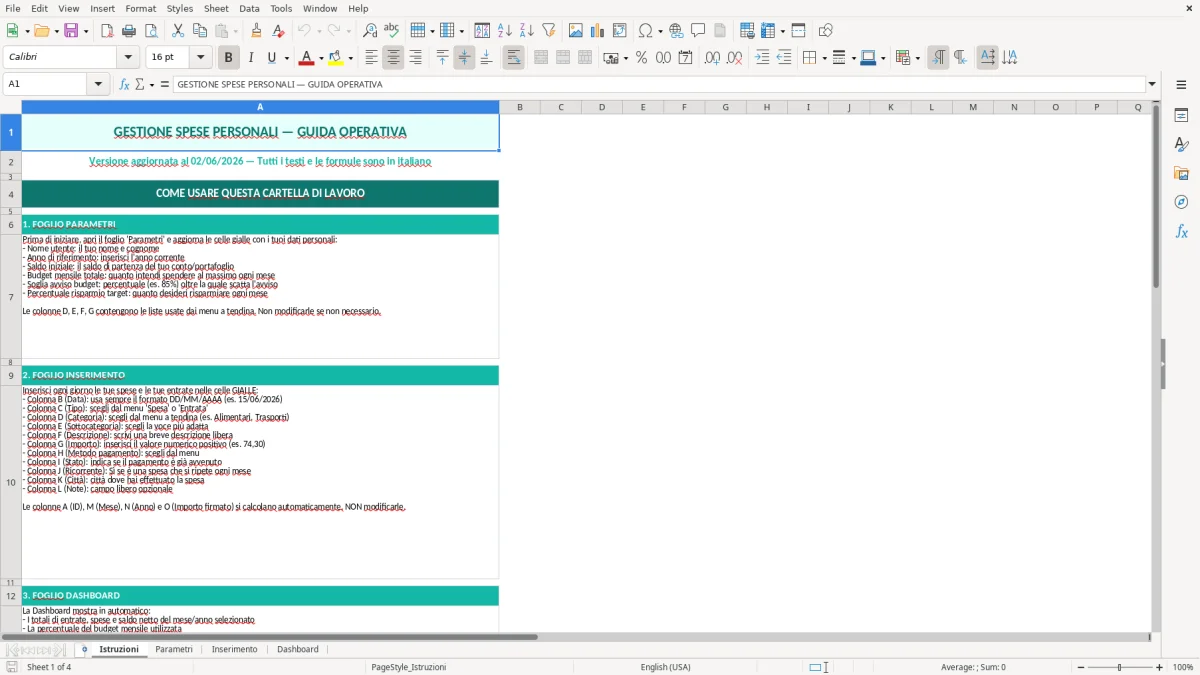
Task: Align cell text right
Action: coord(416,58)
